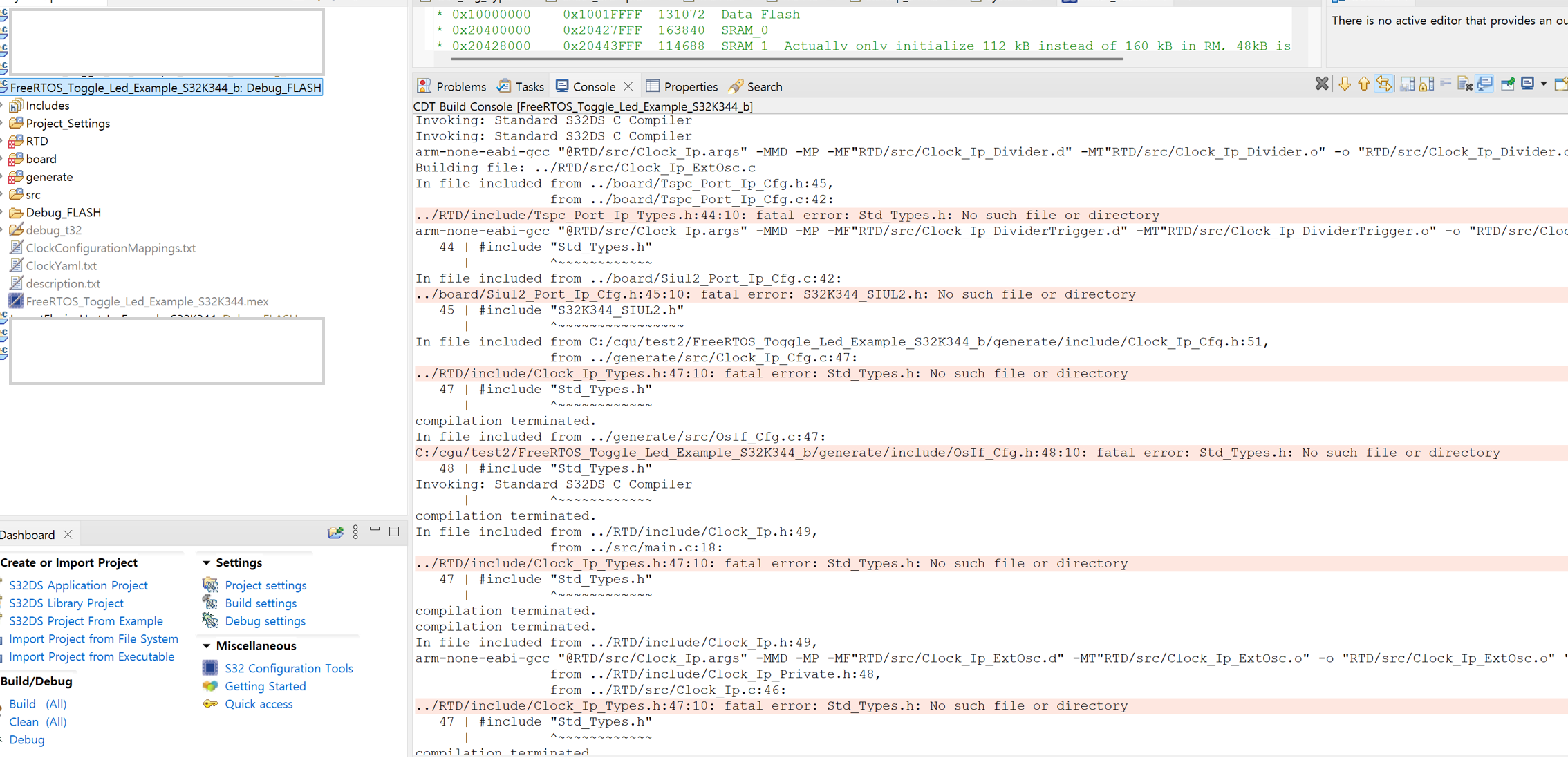The image size is (1568, 758).
Task: Select the ClockConfigurationMappings.txt file icon
Action: coord(16,248)
